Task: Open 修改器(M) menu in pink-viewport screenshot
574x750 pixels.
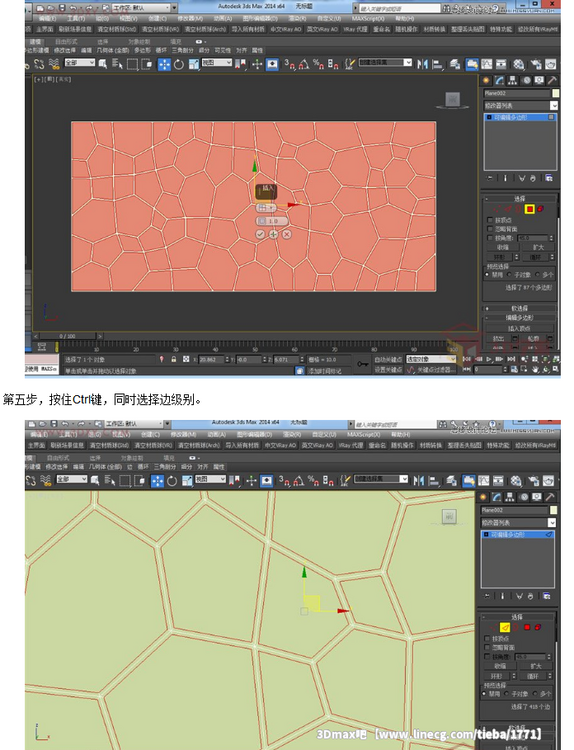Action: click(189, 18)
